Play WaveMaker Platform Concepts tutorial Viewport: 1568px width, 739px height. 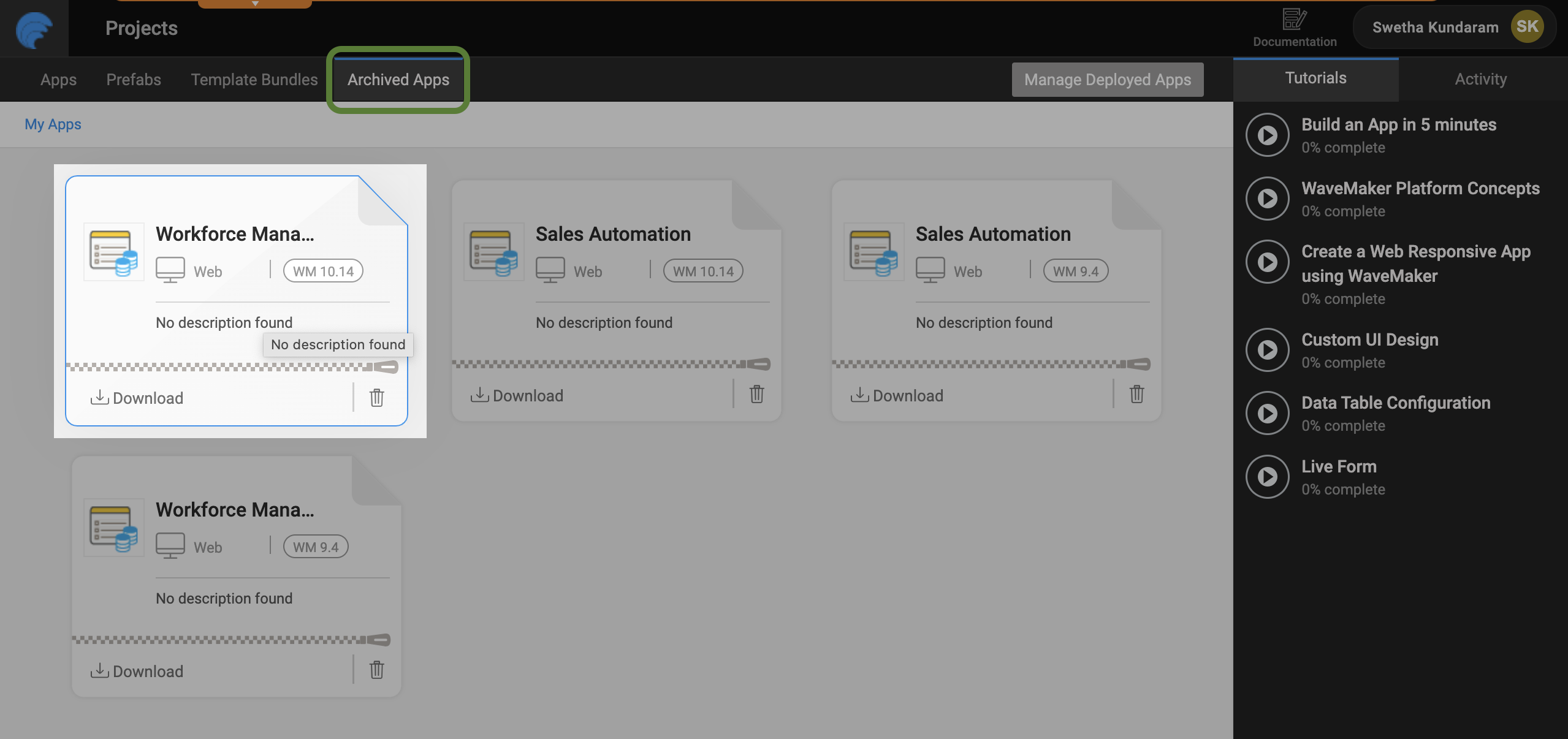coord(1267,199)
